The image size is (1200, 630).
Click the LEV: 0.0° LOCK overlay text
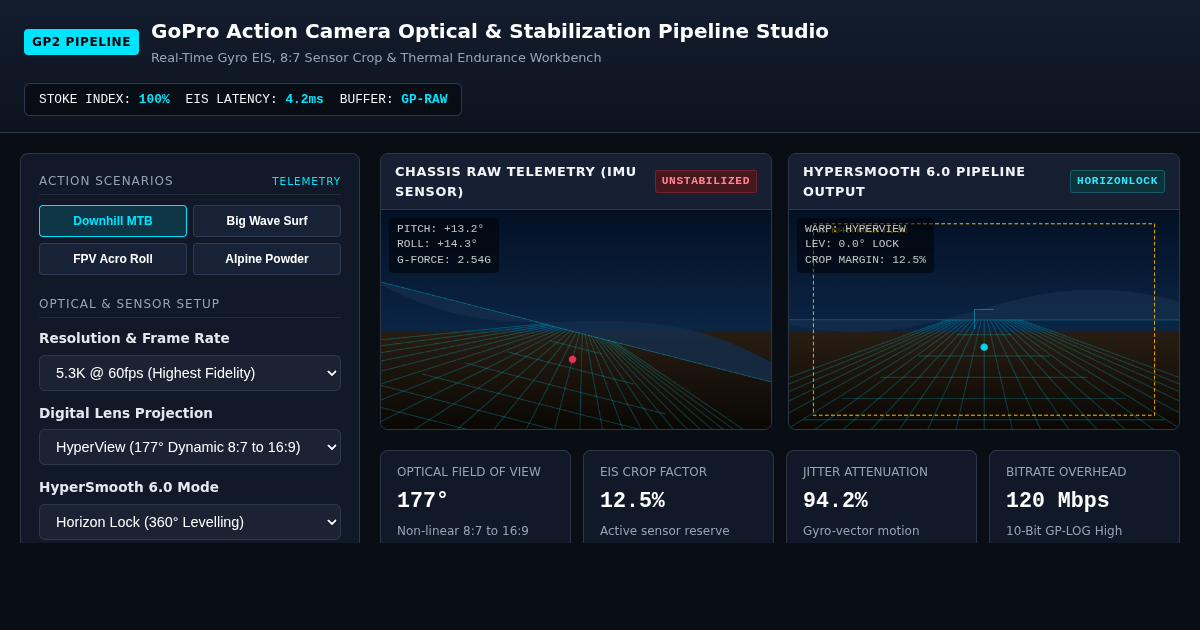852,244
